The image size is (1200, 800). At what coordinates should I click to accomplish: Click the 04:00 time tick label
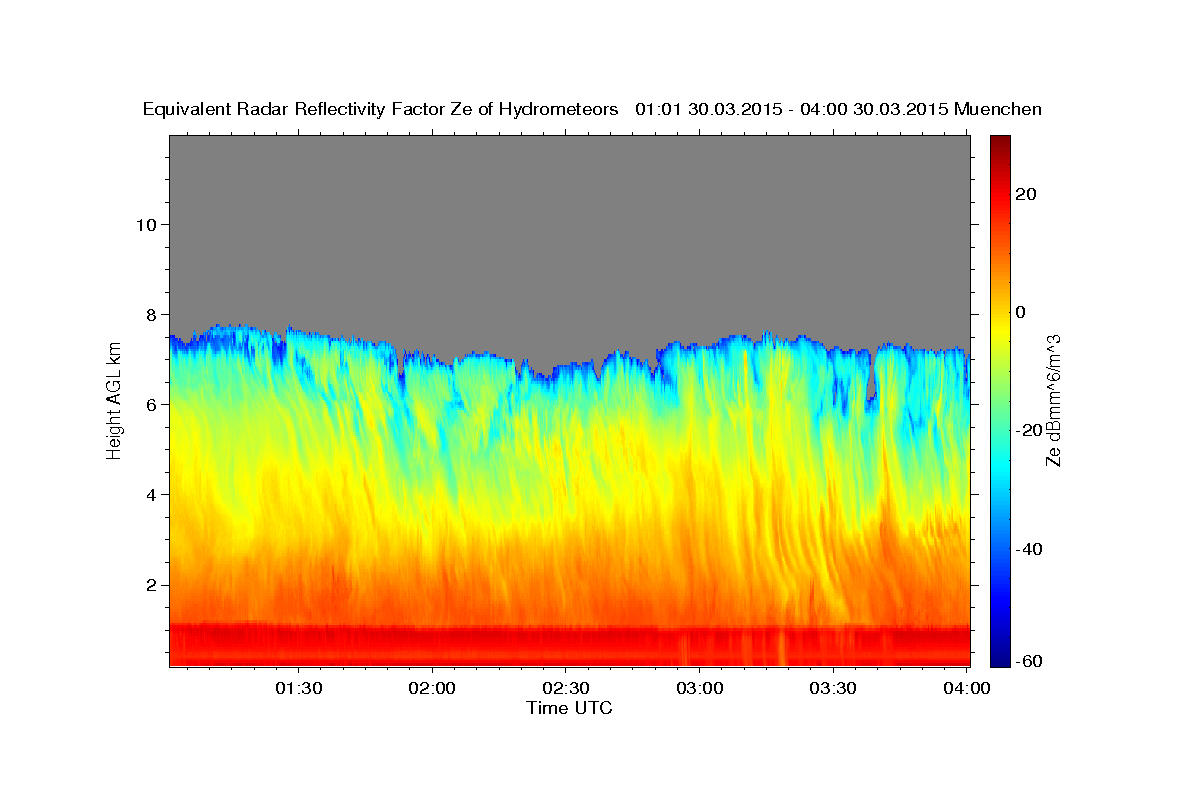coord(967,688)
